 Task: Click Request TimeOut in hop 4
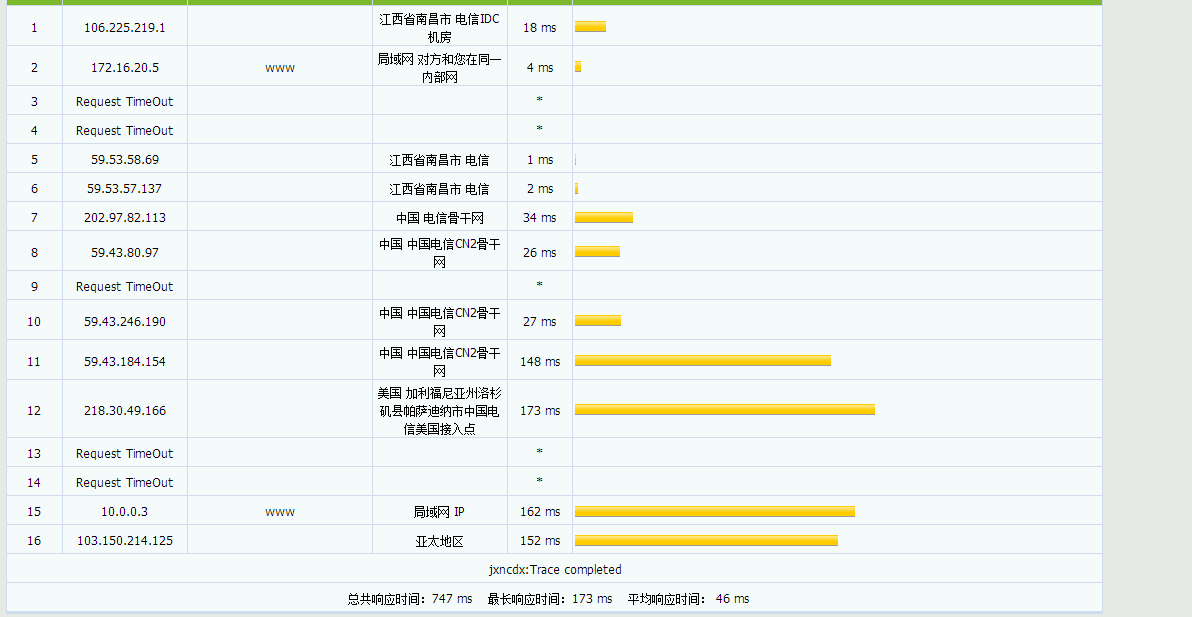125,130
